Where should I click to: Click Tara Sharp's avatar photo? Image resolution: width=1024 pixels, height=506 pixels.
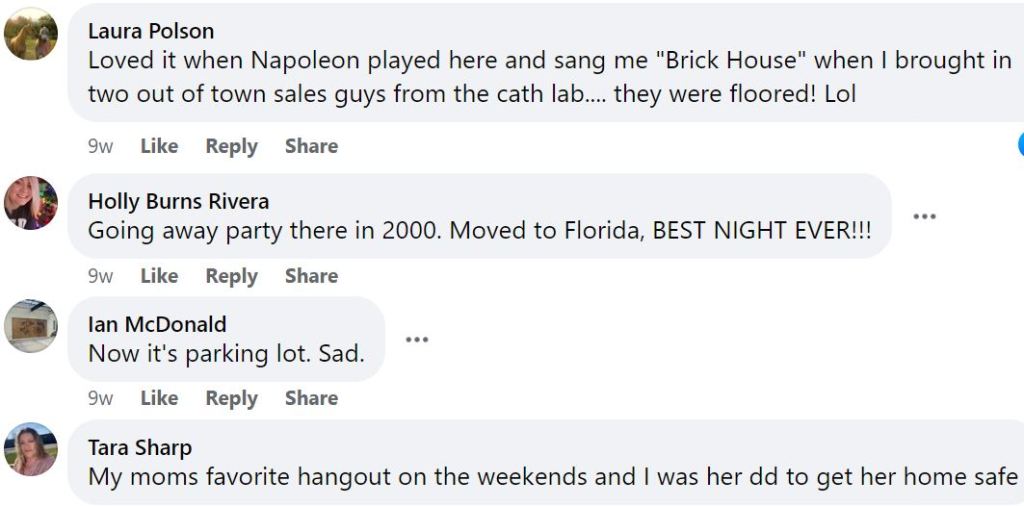31,449
